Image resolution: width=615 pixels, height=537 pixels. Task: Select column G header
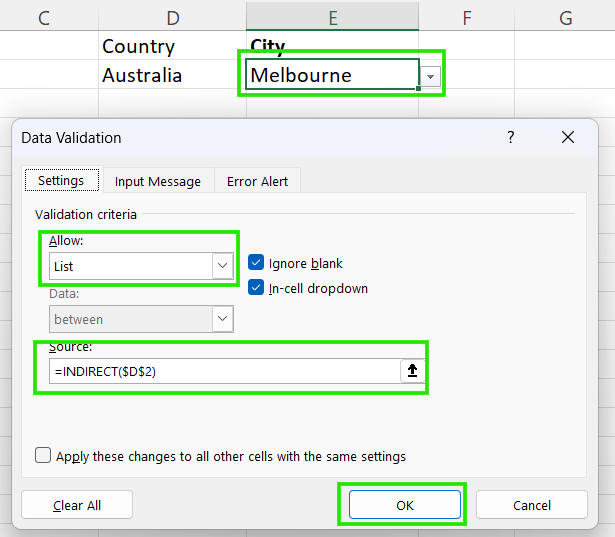coord(565,17)
